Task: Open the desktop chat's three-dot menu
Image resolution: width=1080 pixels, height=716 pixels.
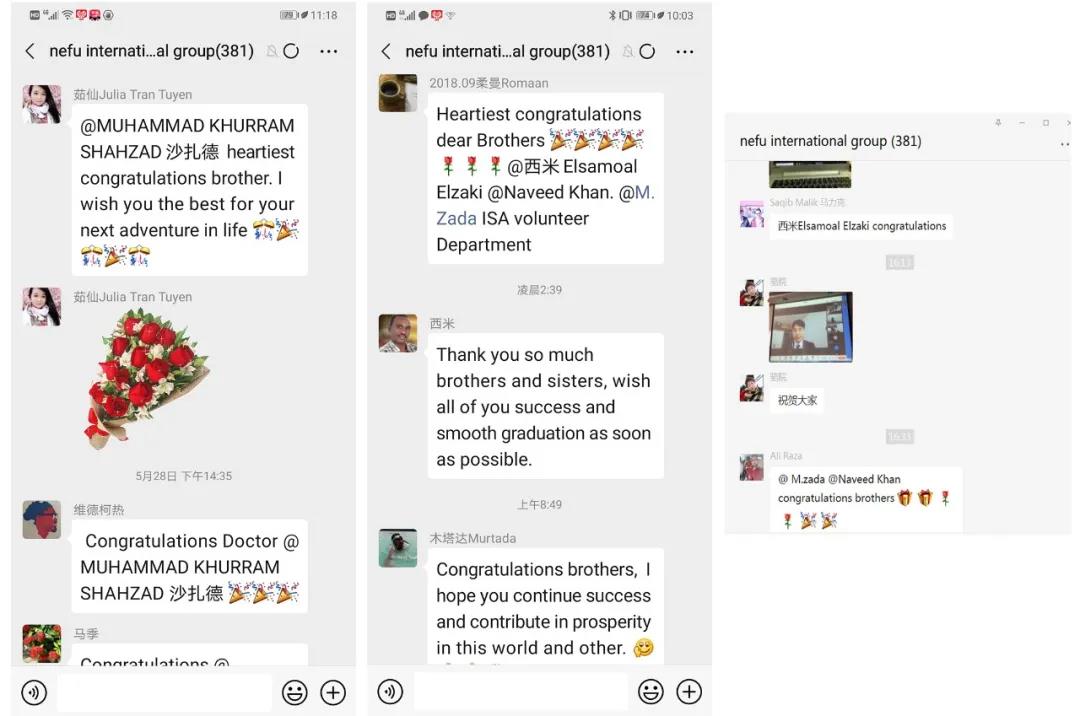Action: click(1065, 144)
